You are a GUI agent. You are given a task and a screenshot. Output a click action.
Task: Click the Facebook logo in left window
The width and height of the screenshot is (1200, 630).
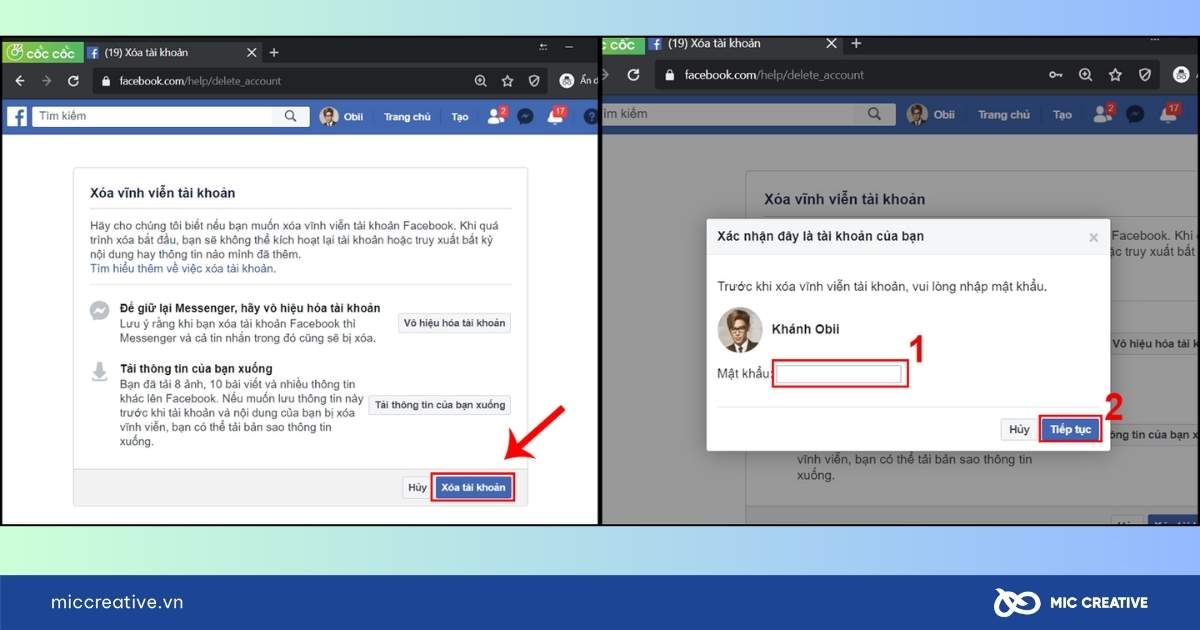click(x=16, y=117)
